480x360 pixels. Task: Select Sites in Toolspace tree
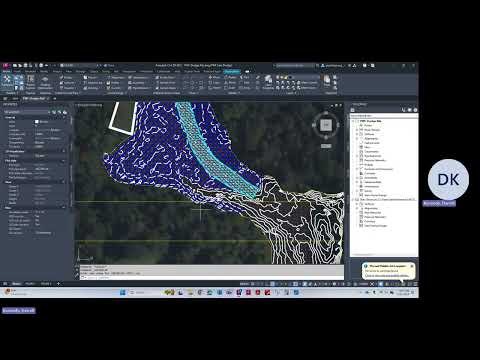[367, 147]
